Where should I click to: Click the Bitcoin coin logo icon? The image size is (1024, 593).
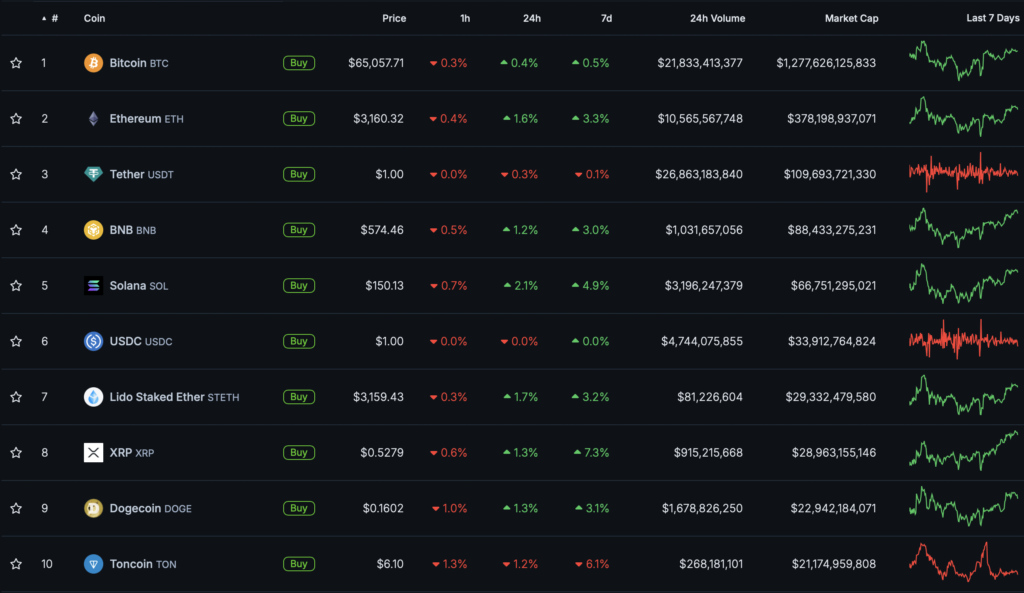point(93,63)
